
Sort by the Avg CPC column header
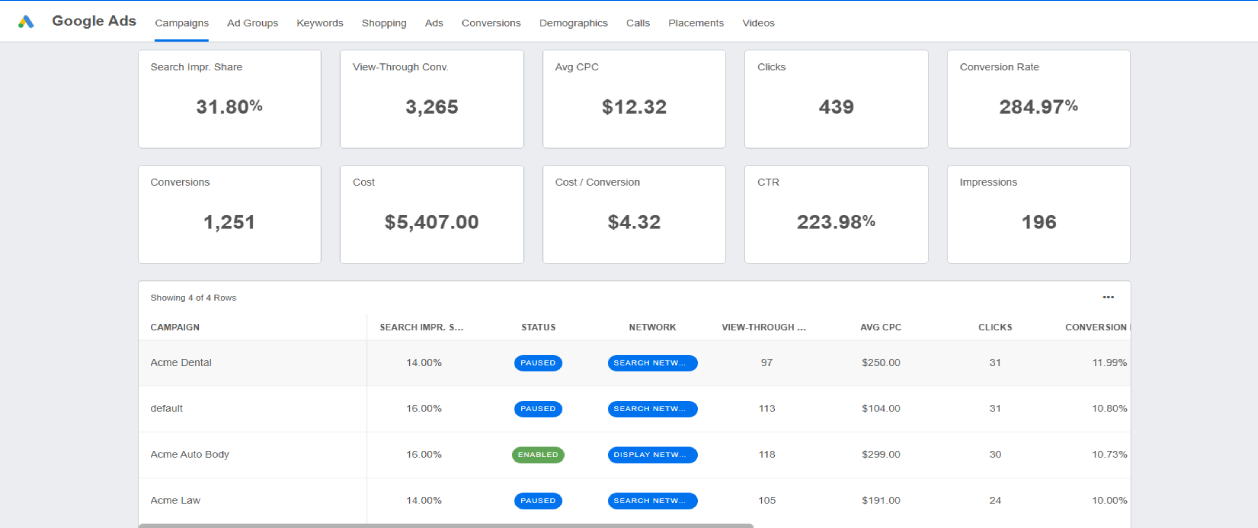pyautogui.click(x=880, y=327)
